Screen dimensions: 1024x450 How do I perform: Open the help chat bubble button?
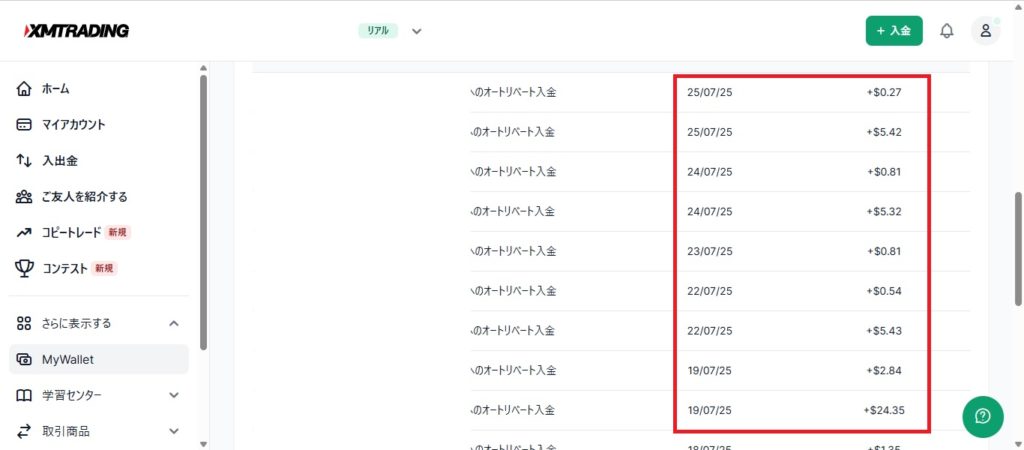(982, 416)
